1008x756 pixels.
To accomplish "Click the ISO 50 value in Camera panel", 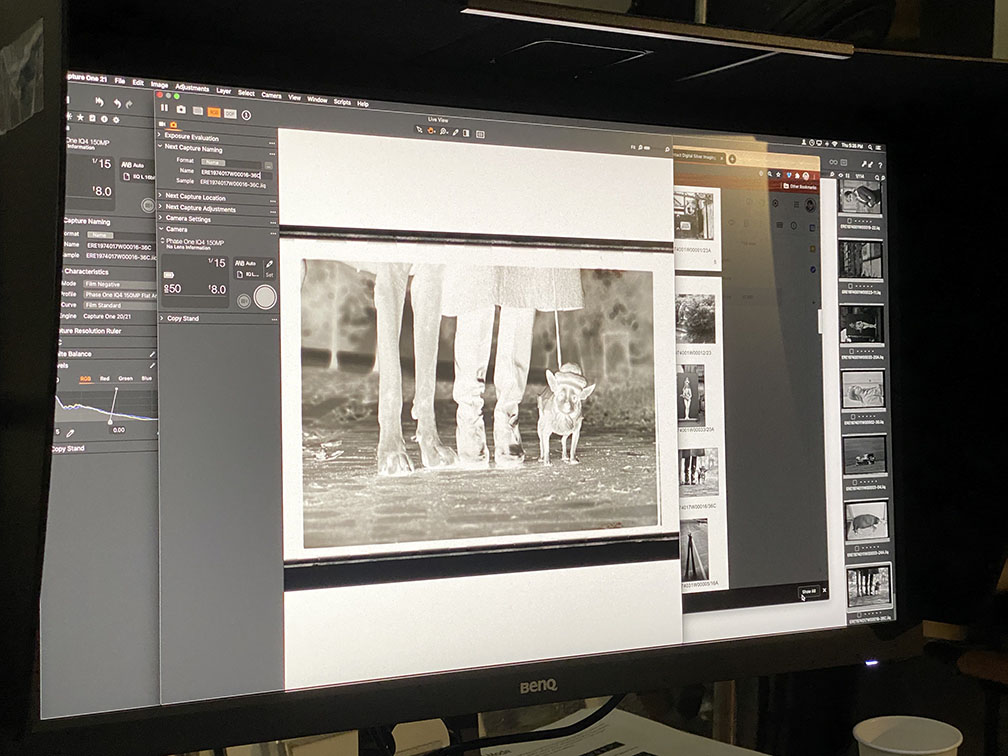I will point(173,288).
